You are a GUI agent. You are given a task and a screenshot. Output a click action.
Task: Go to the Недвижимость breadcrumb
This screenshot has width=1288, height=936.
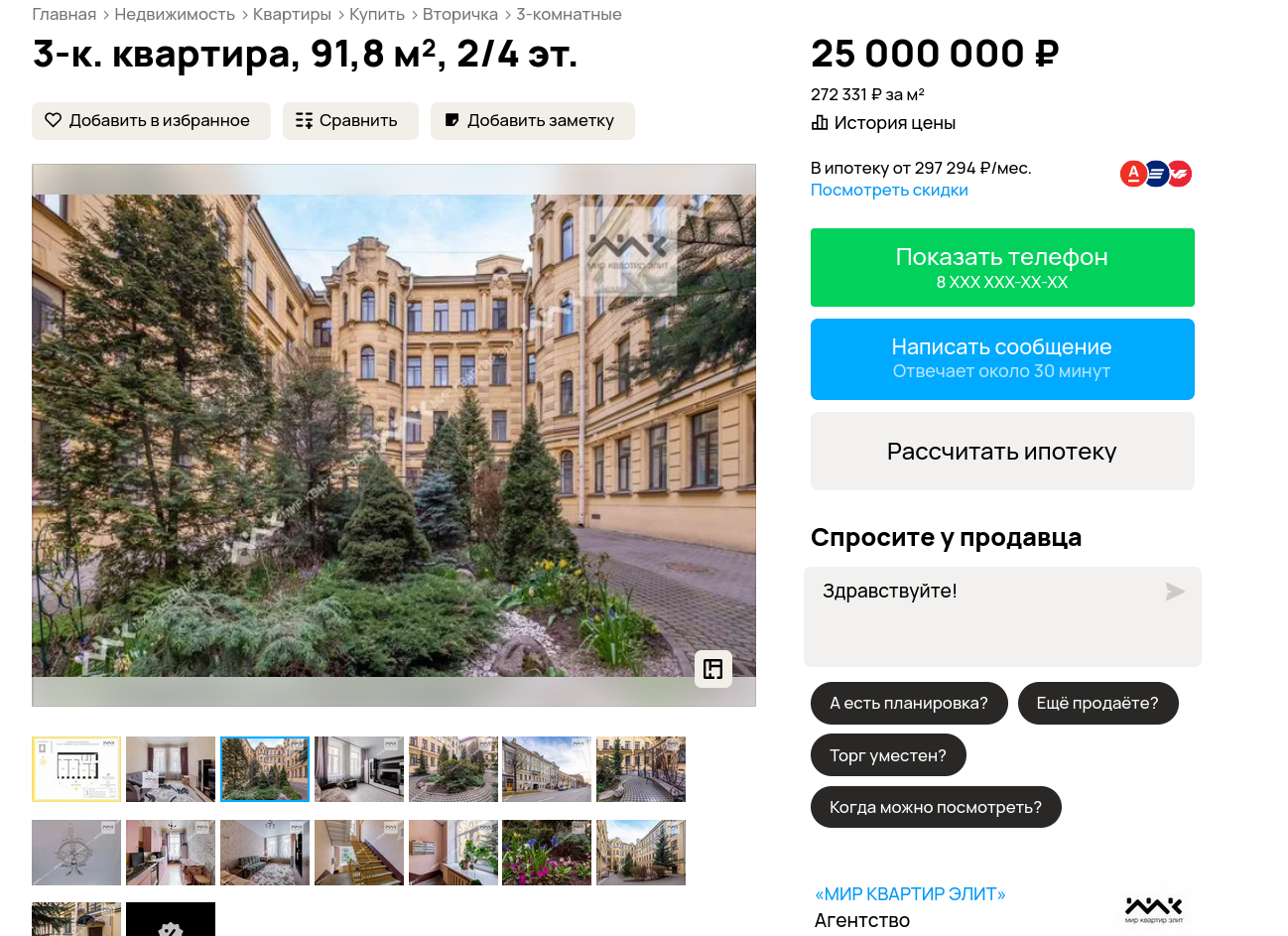pos(175,15)
